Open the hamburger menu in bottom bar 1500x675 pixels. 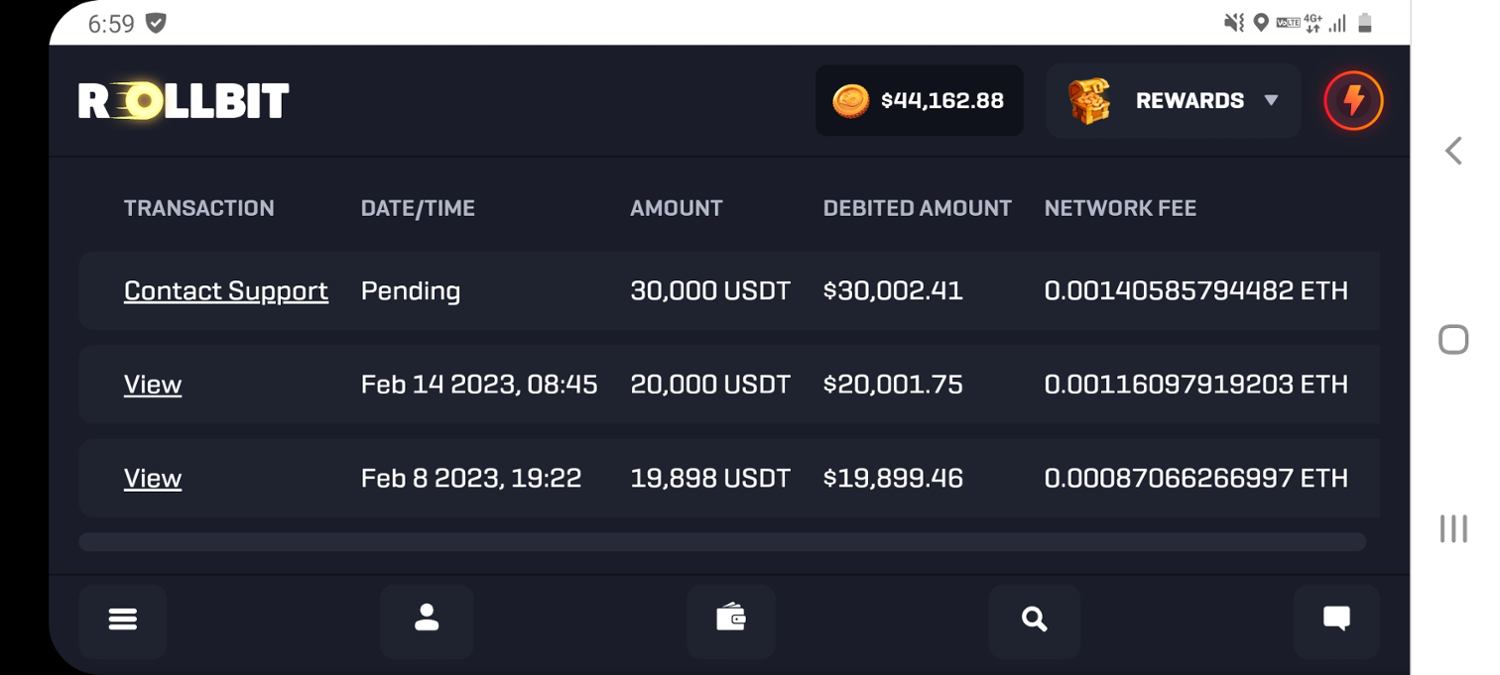[122, 620]
